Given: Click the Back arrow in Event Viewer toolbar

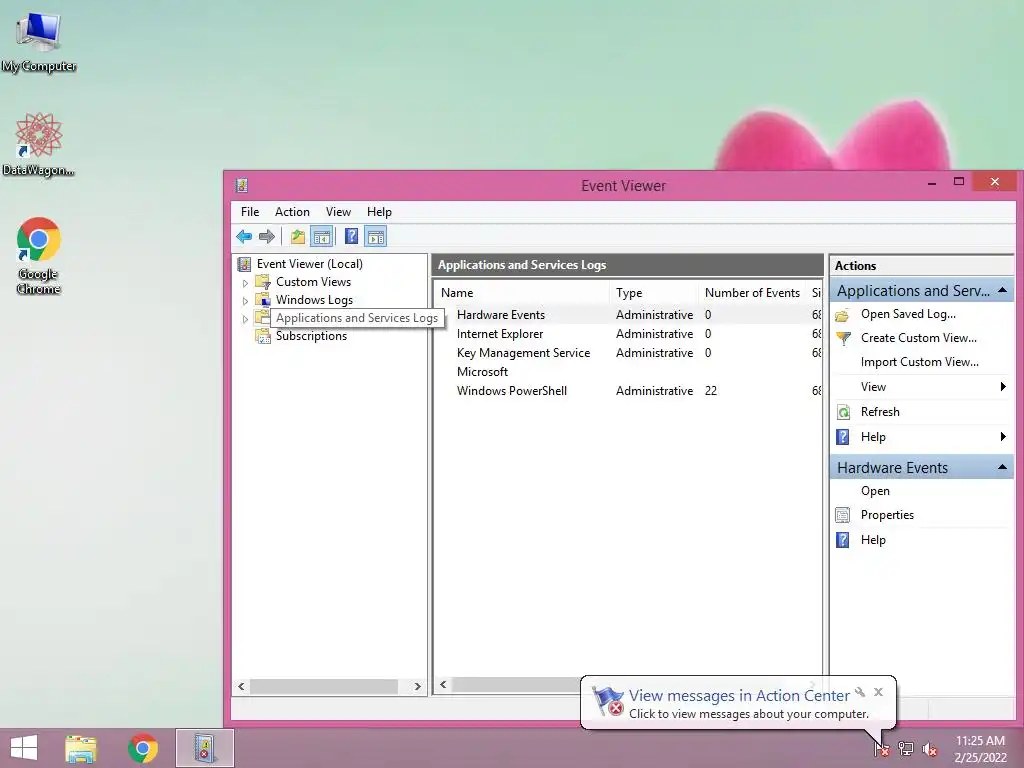Looking at the screenshot, I should click(244, 236).
